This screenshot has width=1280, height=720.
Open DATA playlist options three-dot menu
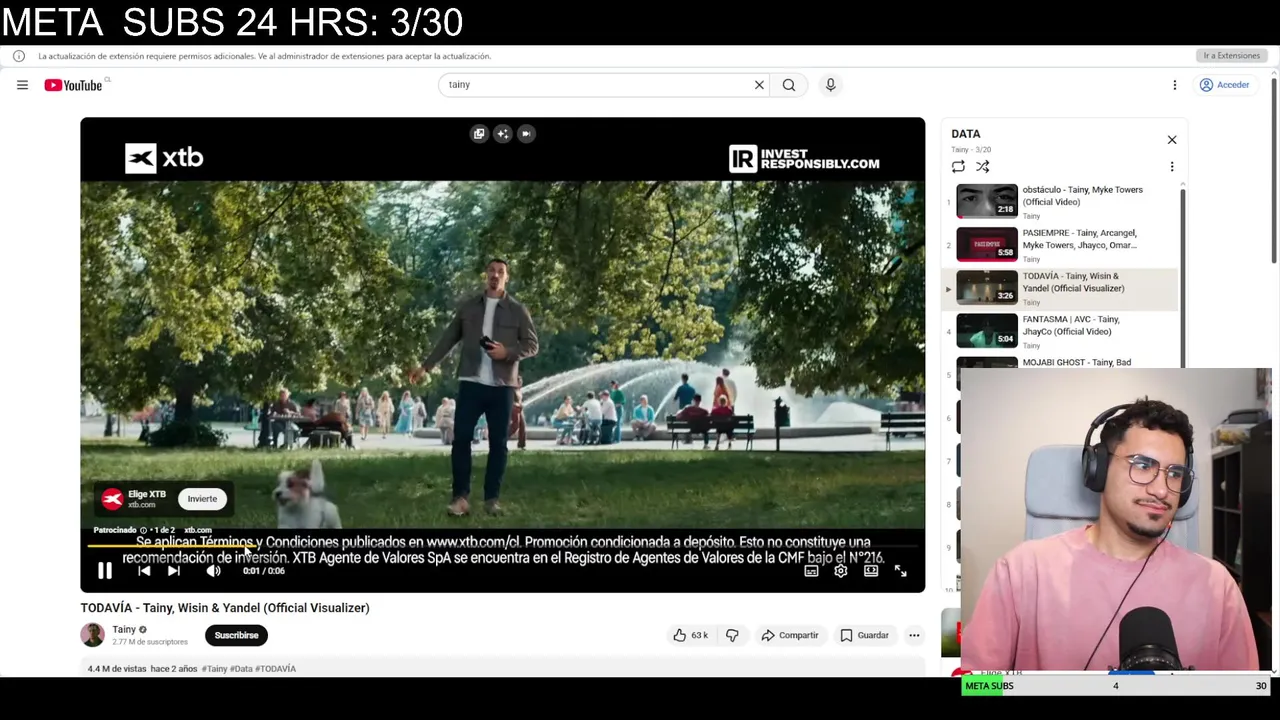pos(1172,167)
